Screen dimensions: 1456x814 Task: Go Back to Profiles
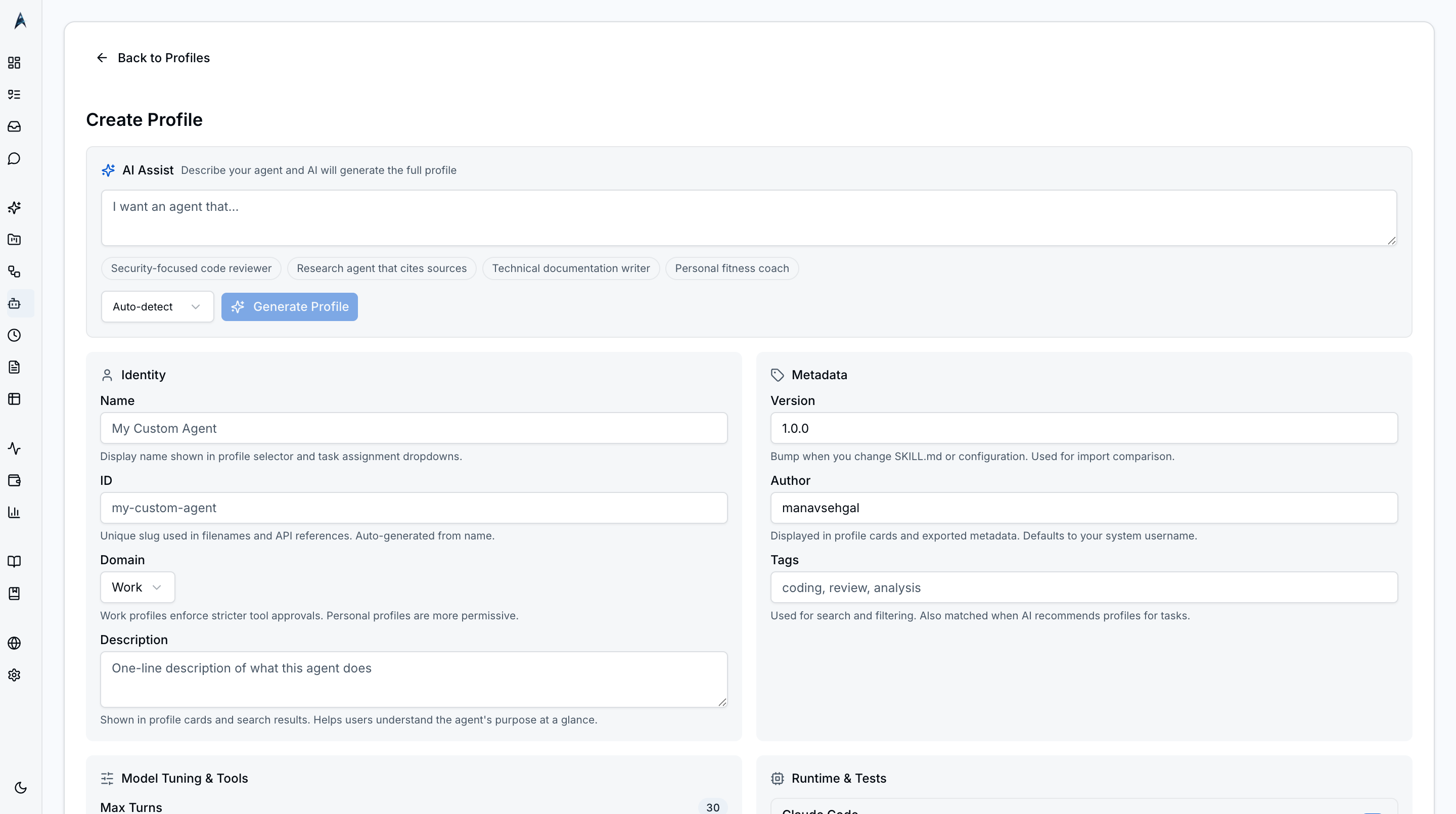(153, 58)
